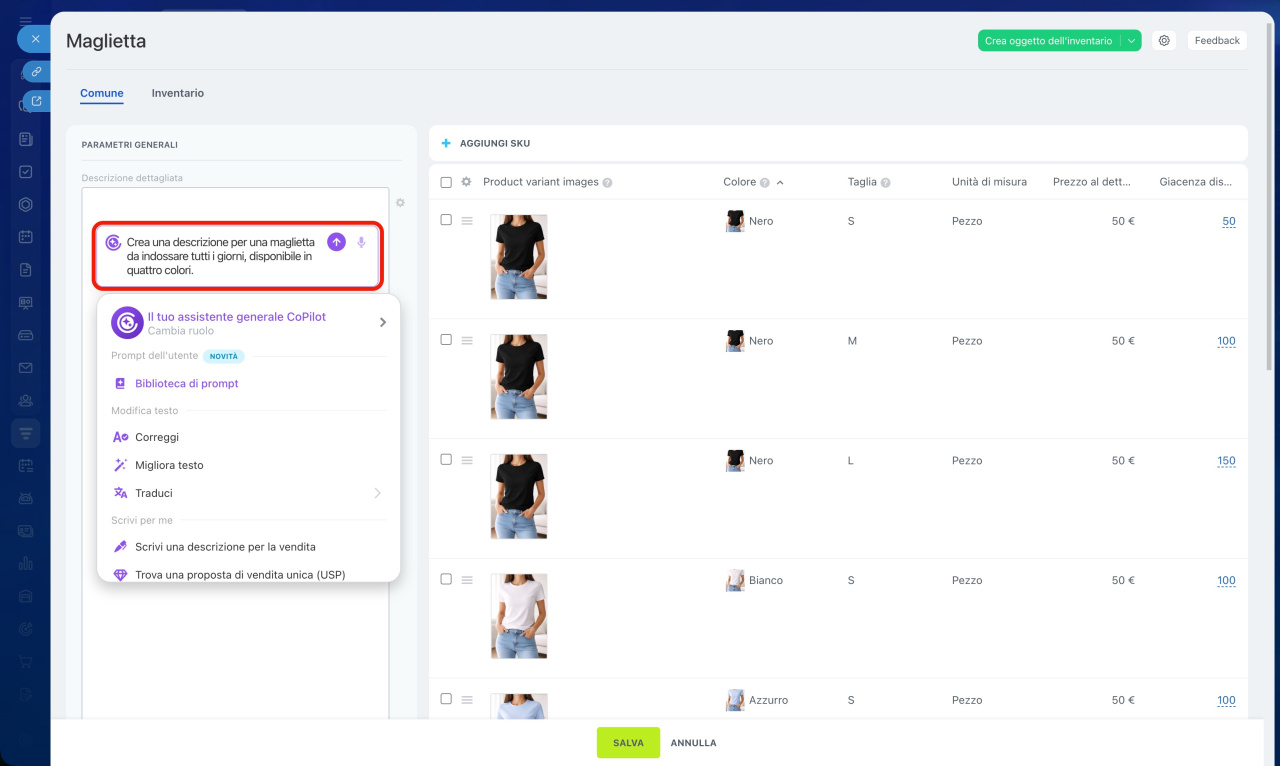The width and height of the screenshot is (1280, 766).
Task: Tick the checkbox for Nero size S row
Action: click(446, 220)
